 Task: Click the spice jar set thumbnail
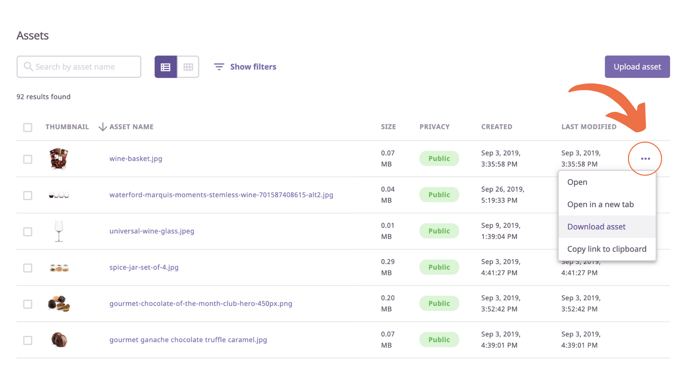tap(59, 267)
